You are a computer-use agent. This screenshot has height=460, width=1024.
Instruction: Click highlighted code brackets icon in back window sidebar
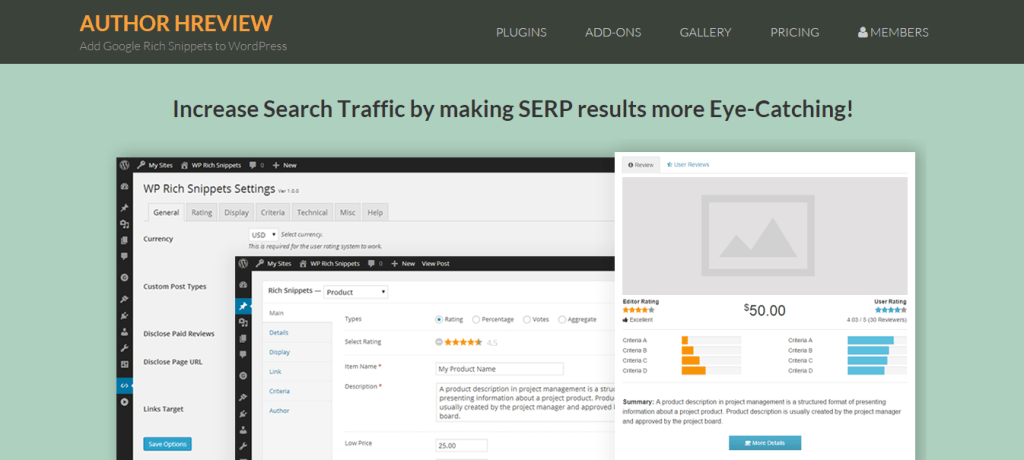click(x=125, y=386)
